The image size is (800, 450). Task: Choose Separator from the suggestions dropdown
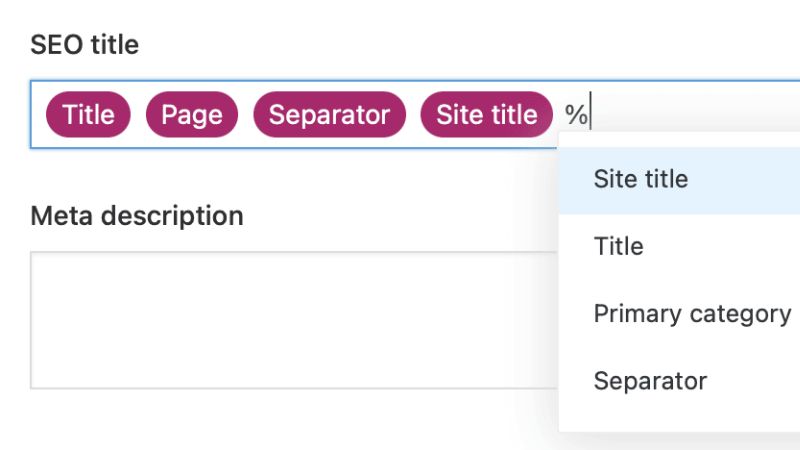[x=650, y=381]
